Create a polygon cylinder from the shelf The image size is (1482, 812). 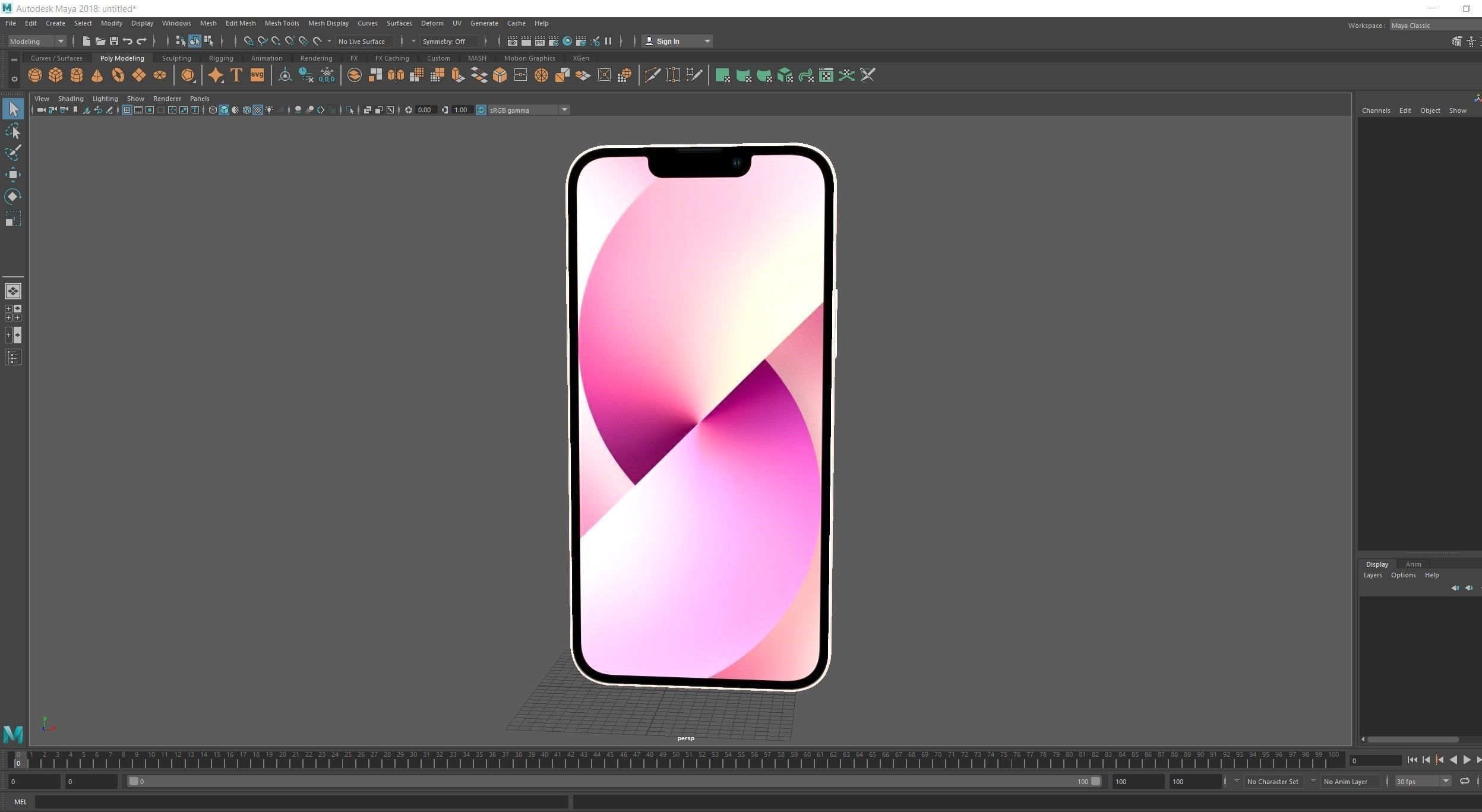(x=77, y=75)
